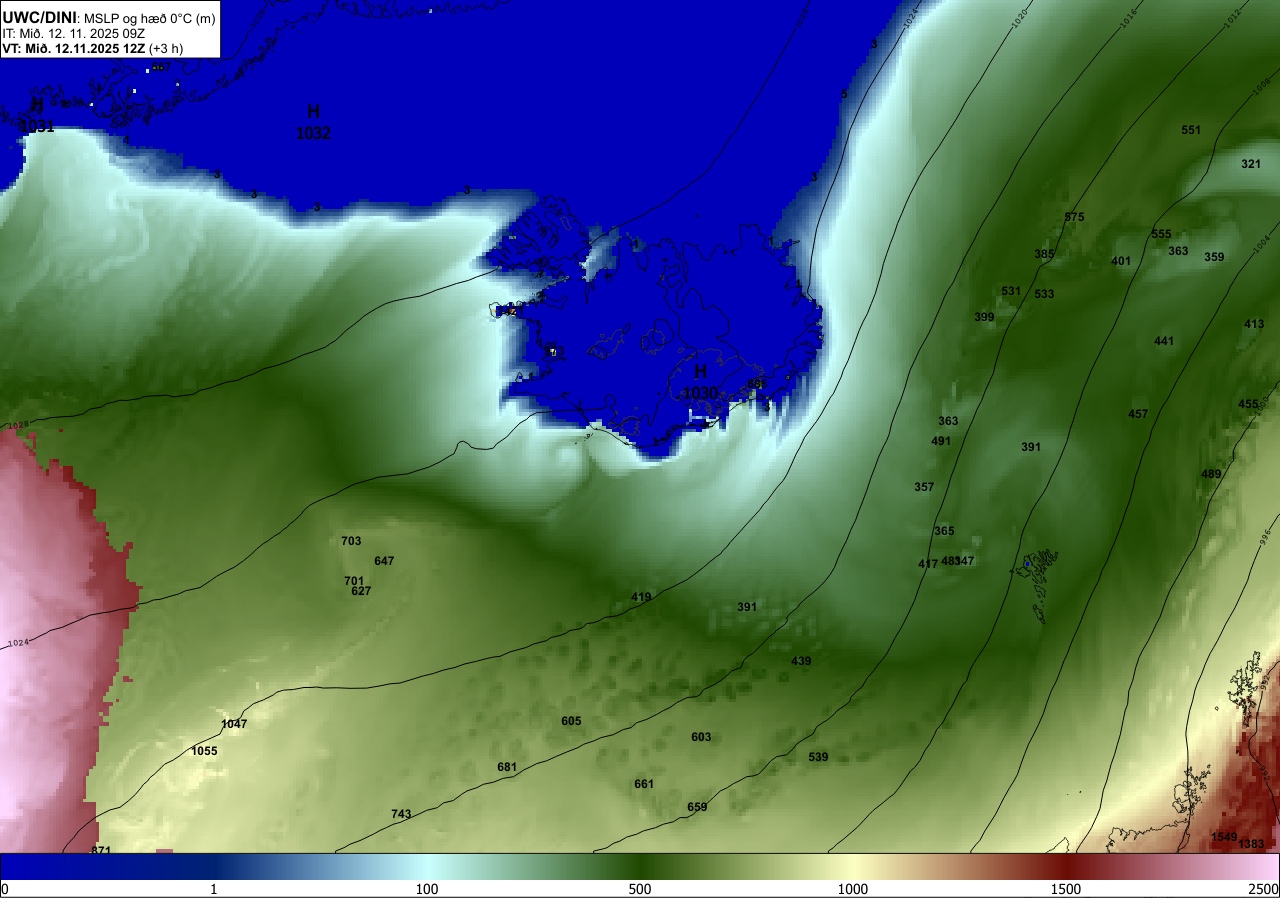Click the 401 height value

[1121, 261]
